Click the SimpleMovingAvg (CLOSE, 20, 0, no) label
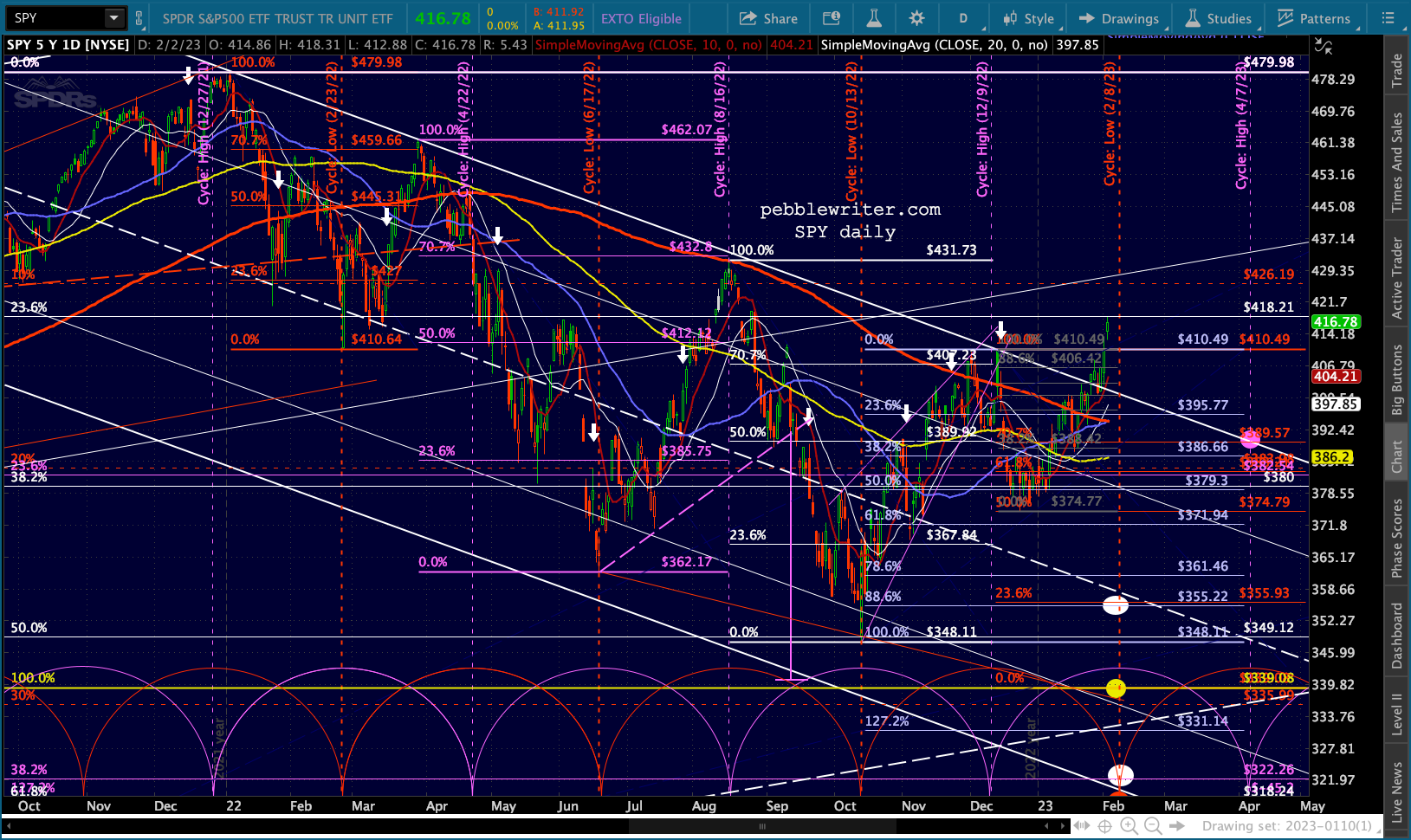The height and width of the screenshot is (840, 1411). 935,45
